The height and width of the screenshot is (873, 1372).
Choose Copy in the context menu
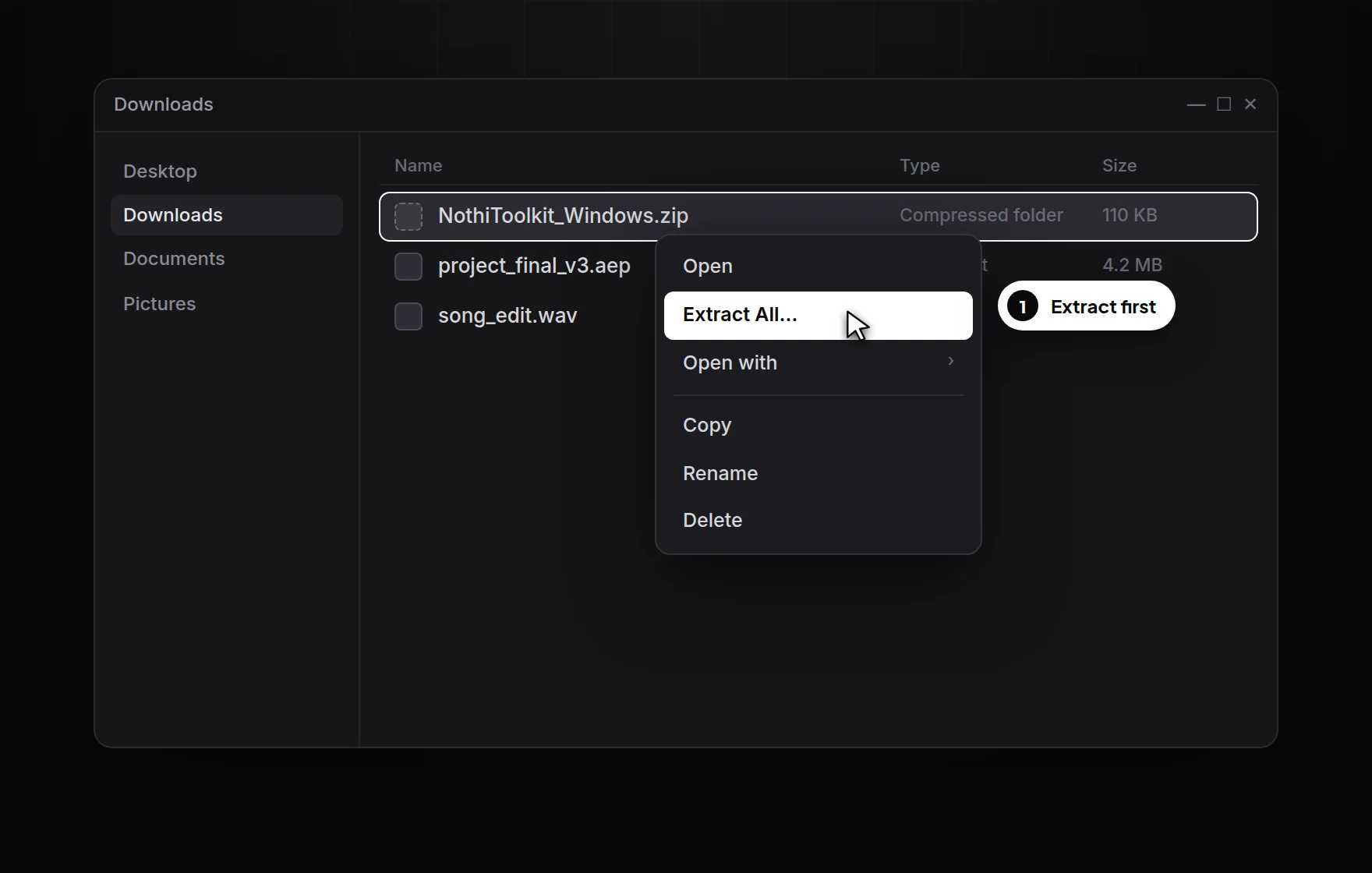pyautogui.click(x=819, y=425)
